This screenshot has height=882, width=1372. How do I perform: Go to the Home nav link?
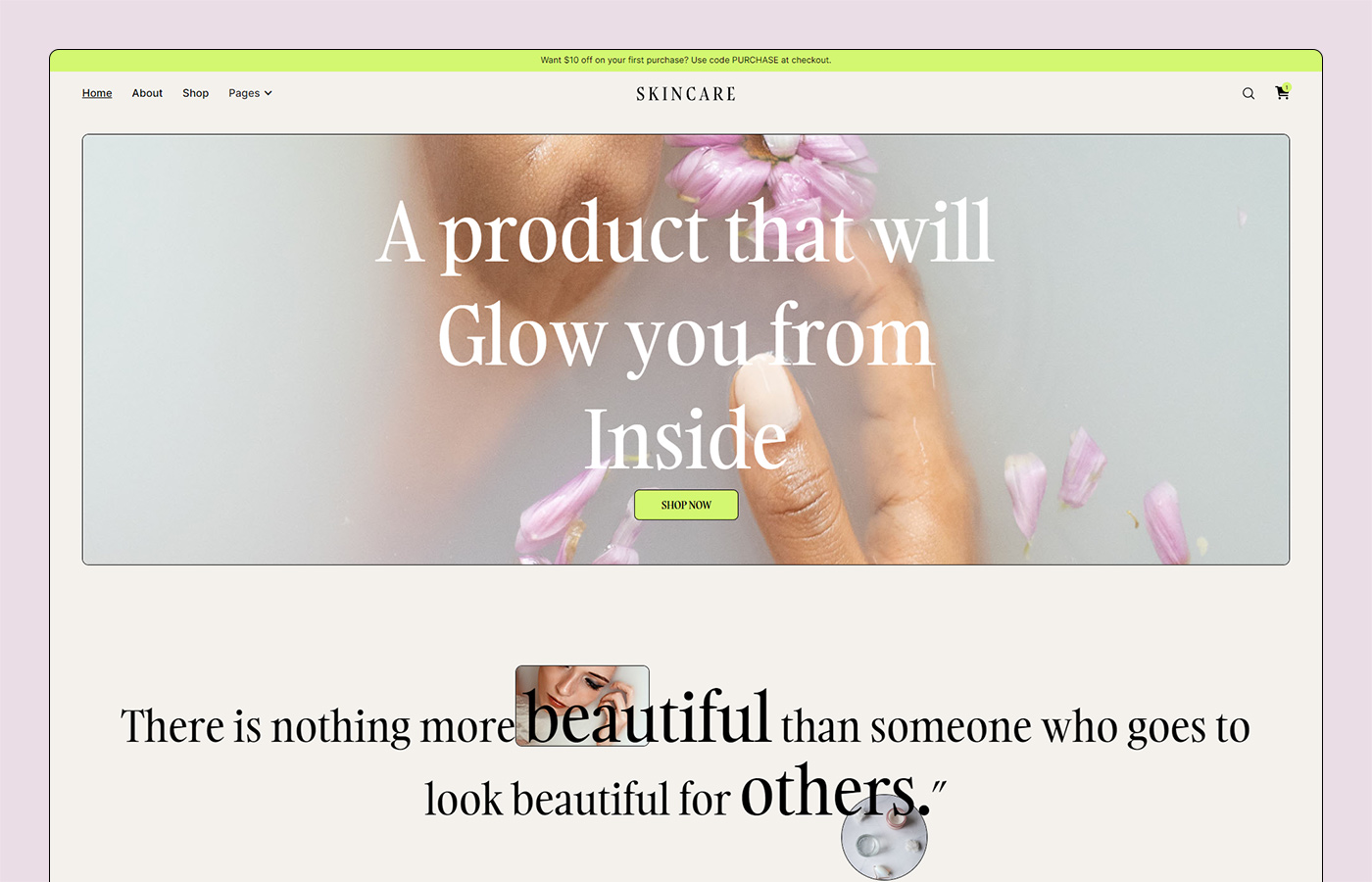coord(97,93)
